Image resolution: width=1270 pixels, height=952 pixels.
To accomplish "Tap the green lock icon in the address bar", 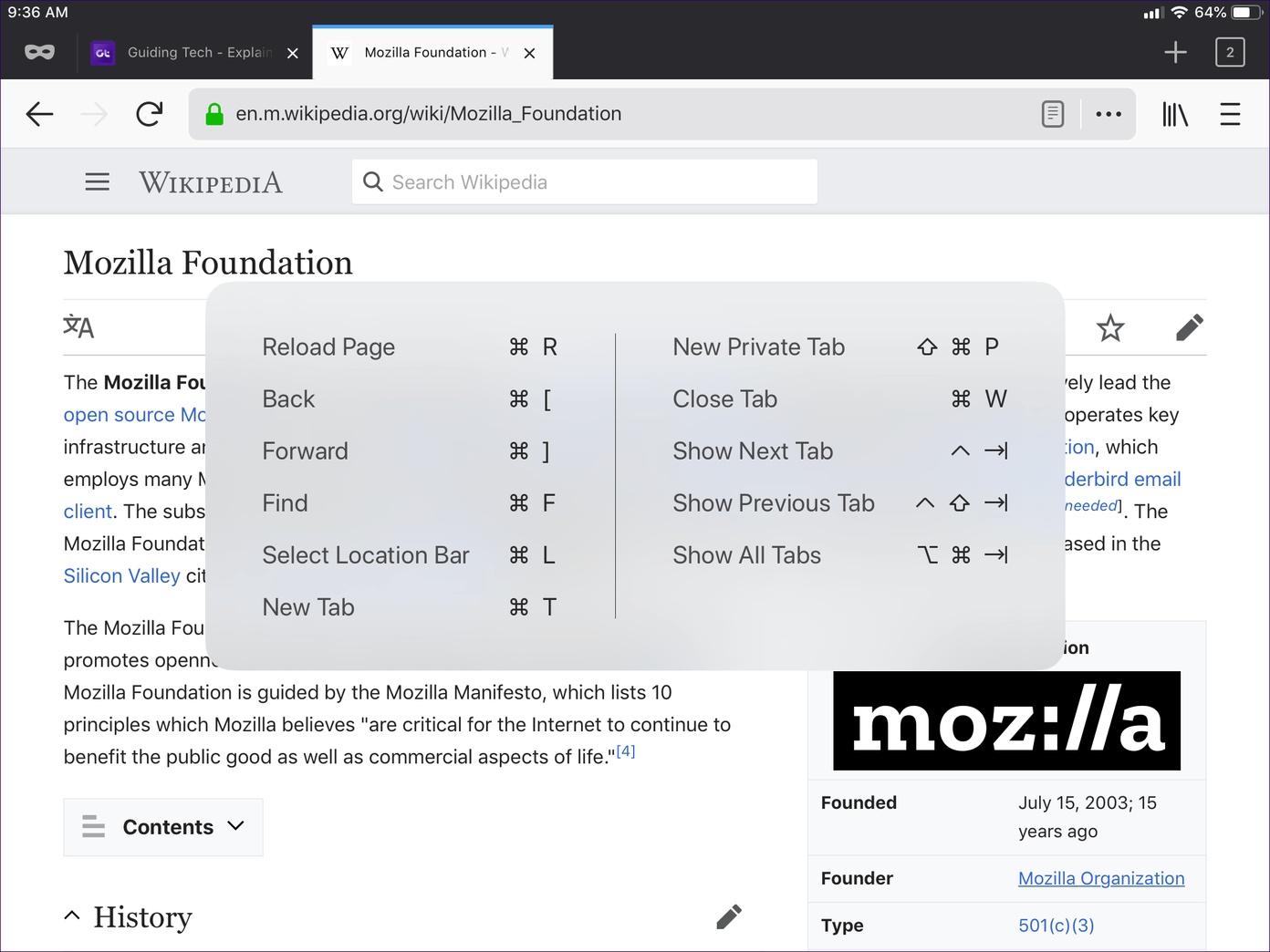I will 214,114.
